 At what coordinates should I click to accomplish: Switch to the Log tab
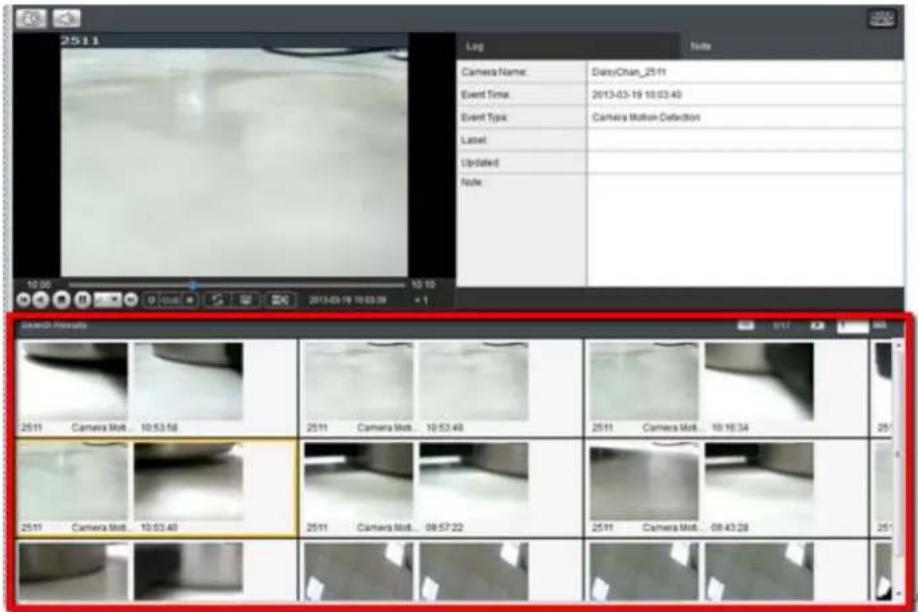568,46
